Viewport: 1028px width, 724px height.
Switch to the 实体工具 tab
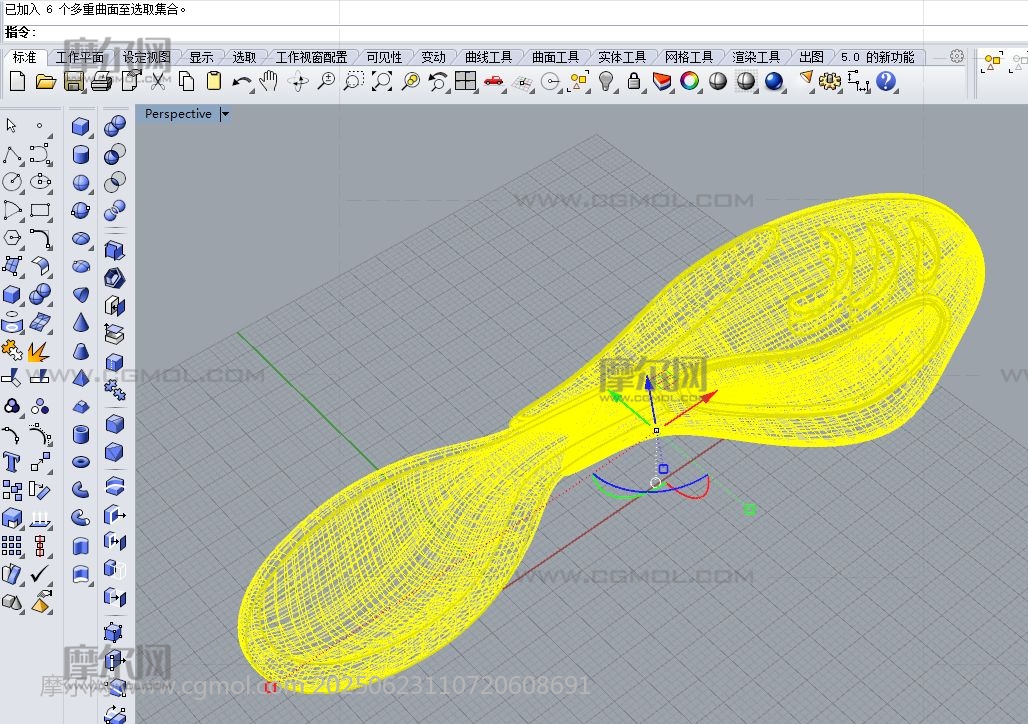click(622, 58)
